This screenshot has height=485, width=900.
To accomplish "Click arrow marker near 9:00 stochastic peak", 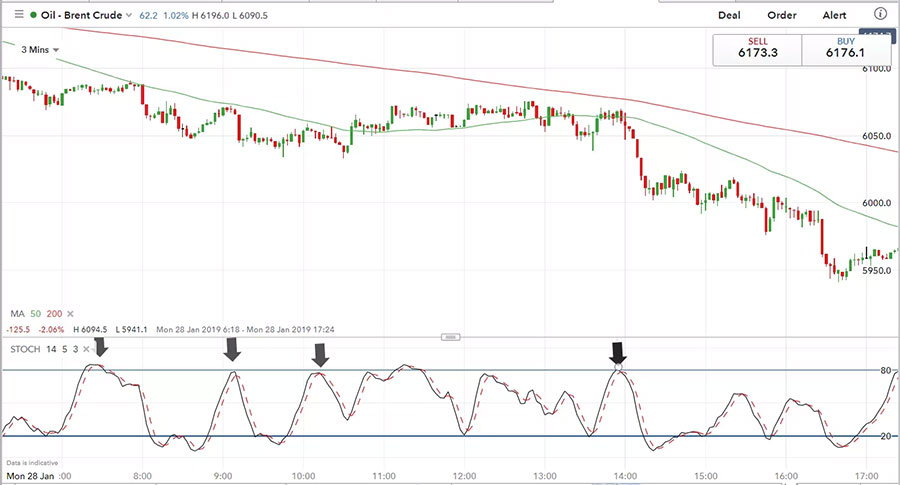I will pyautogui.click(x=232, y=350).
